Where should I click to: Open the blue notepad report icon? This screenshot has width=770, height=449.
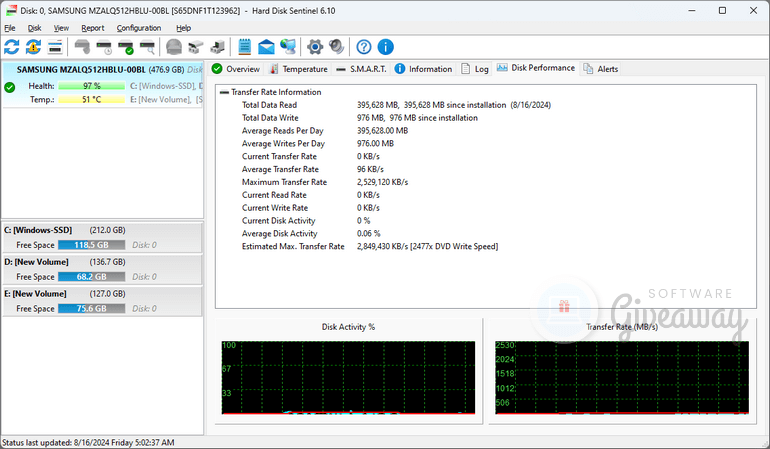(x=245, y=47)
